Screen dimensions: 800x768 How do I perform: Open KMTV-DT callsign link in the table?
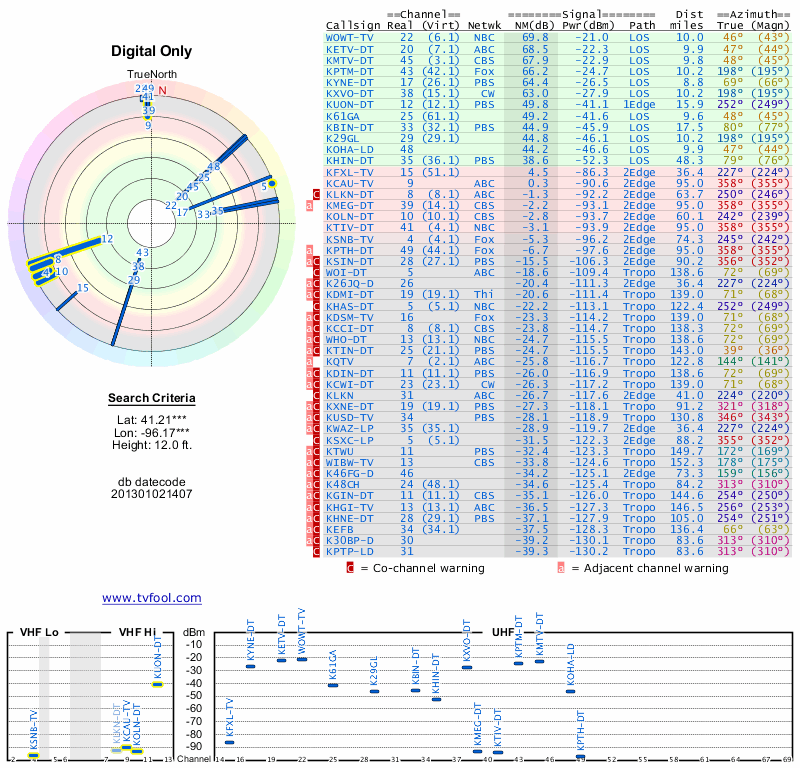pos(349,60)
